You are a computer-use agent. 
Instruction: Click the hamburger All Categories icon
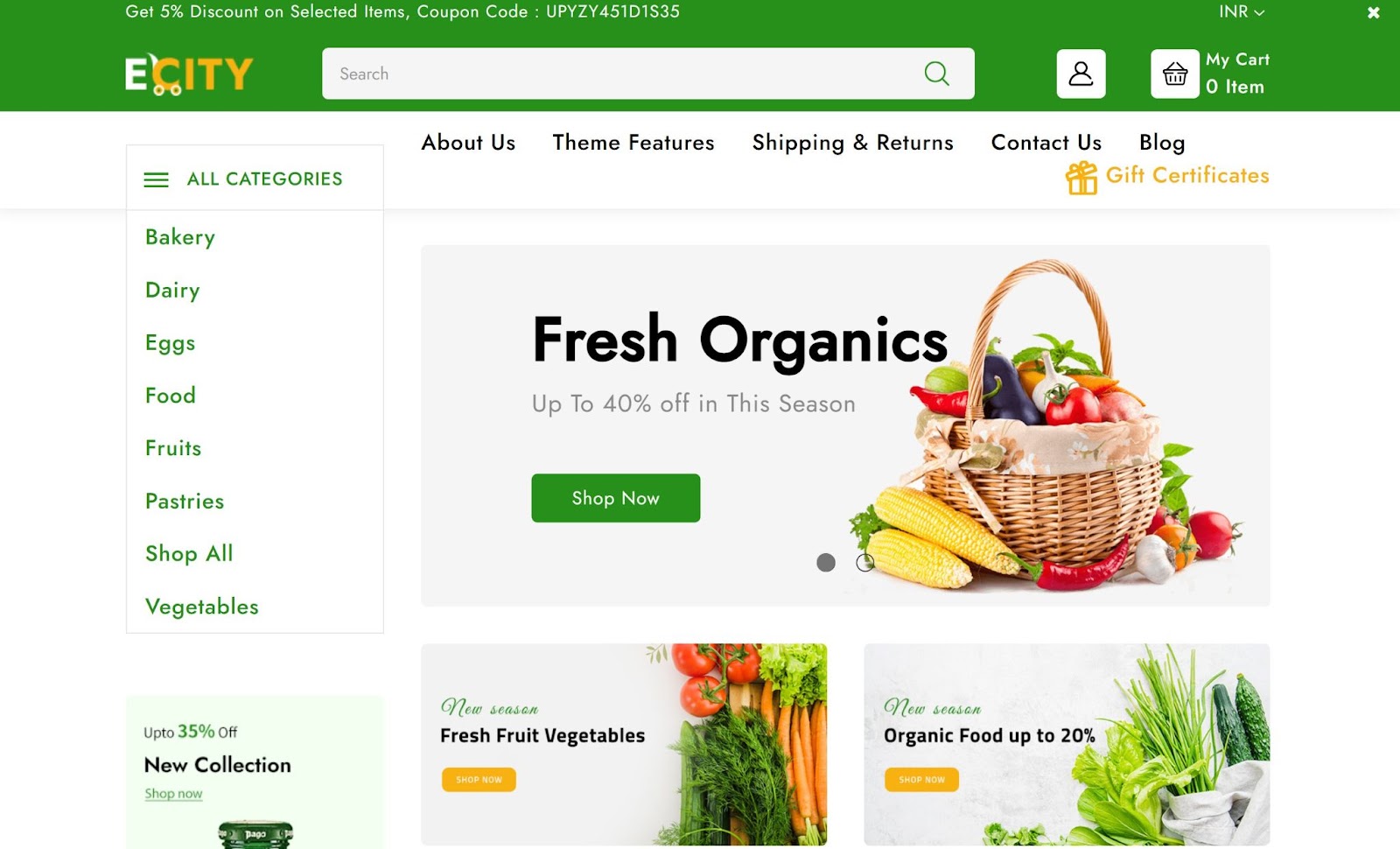[x=156, y=179]
